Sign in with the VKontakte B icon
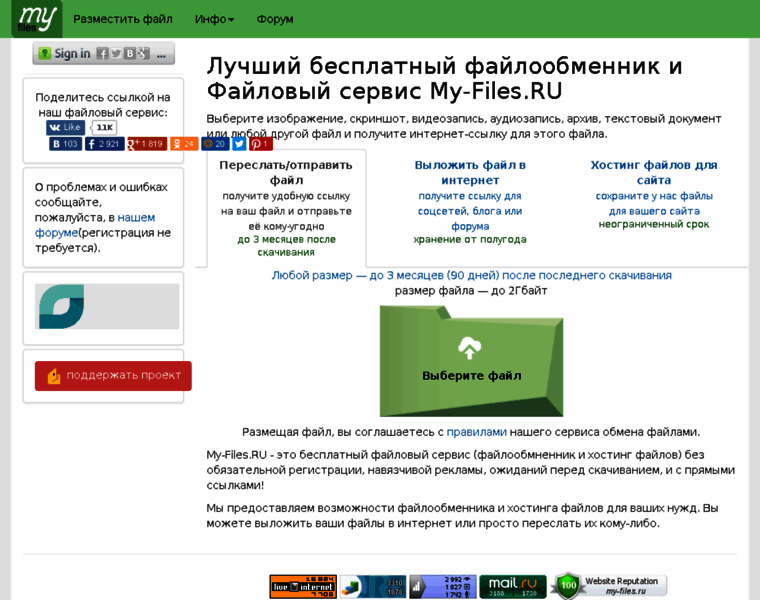The image size is (760, 600). tap(129, 53)
